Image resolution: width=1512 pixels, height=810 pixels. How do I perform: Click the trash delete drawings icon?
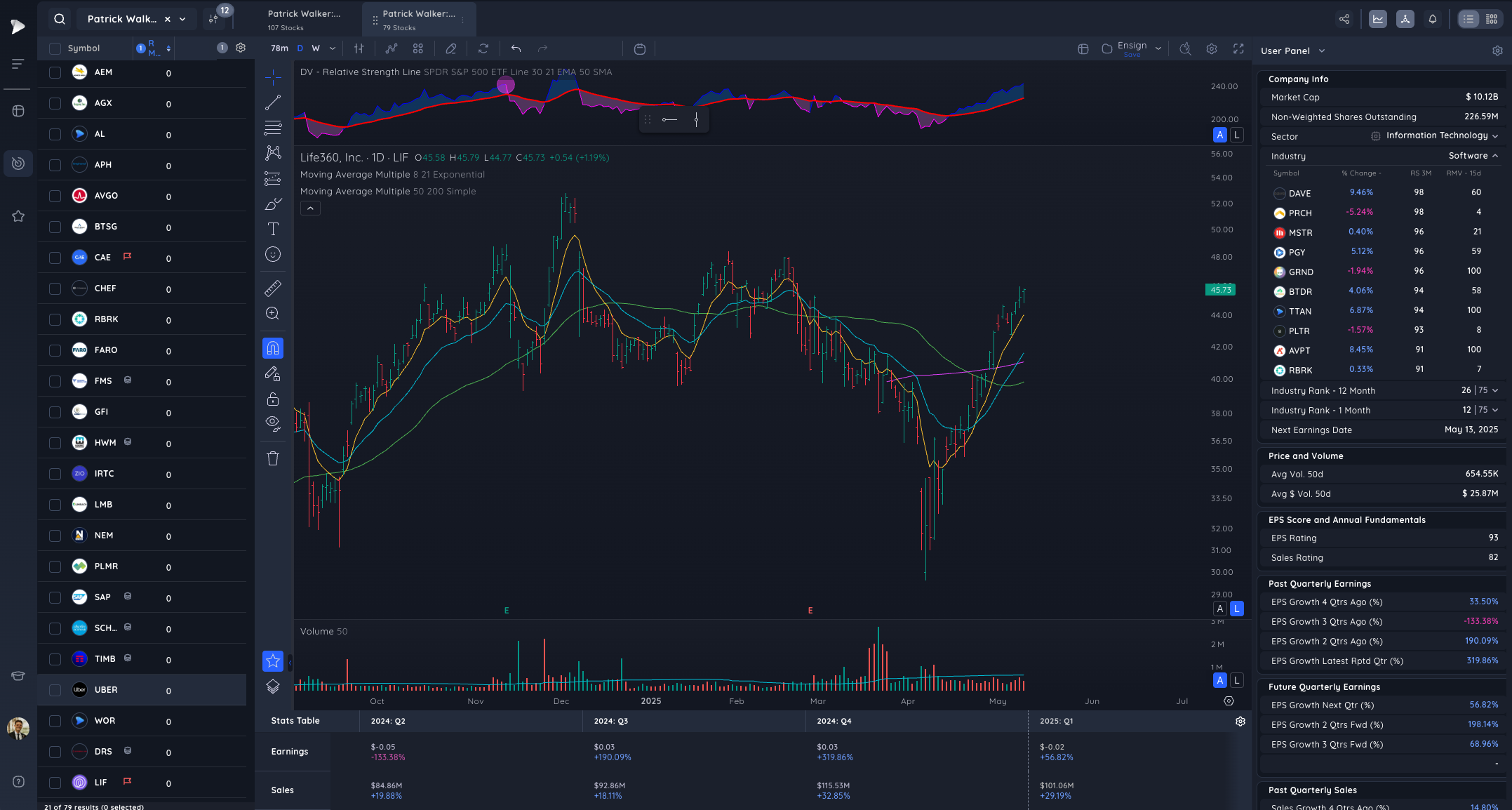click(x=273, y=458)
